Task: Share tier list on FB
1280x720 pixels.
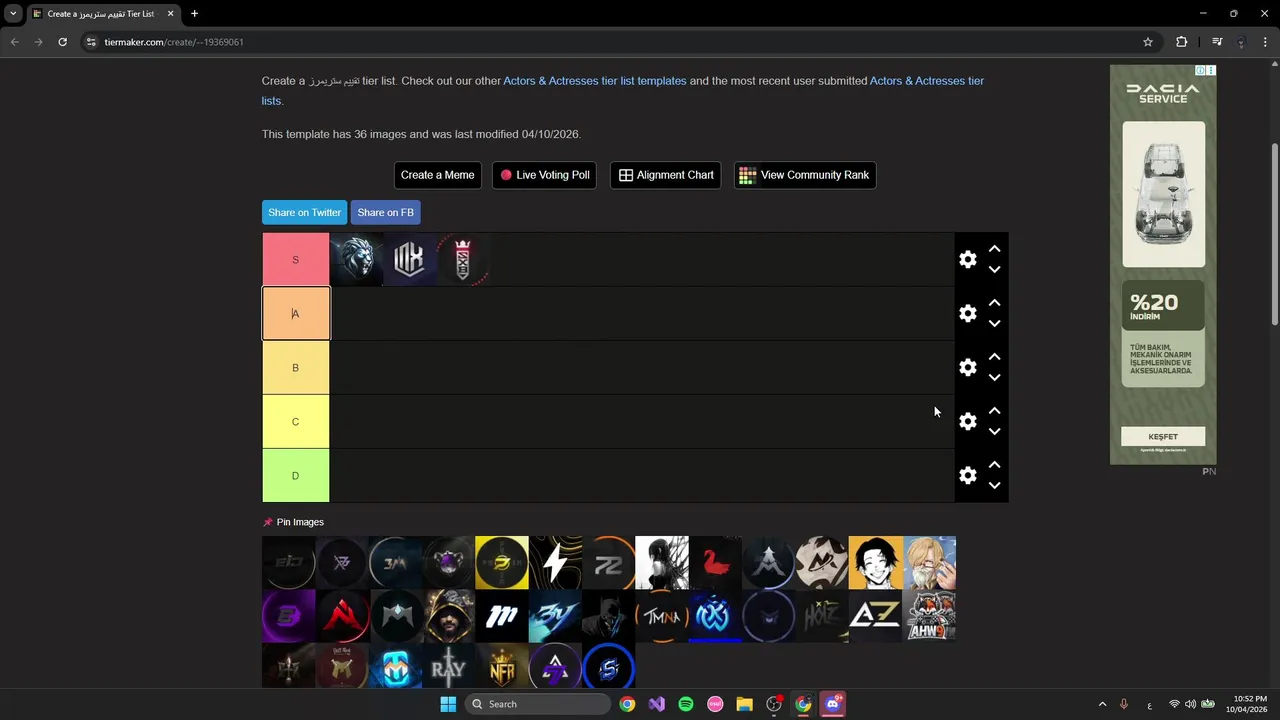Action: coord(385,212)
